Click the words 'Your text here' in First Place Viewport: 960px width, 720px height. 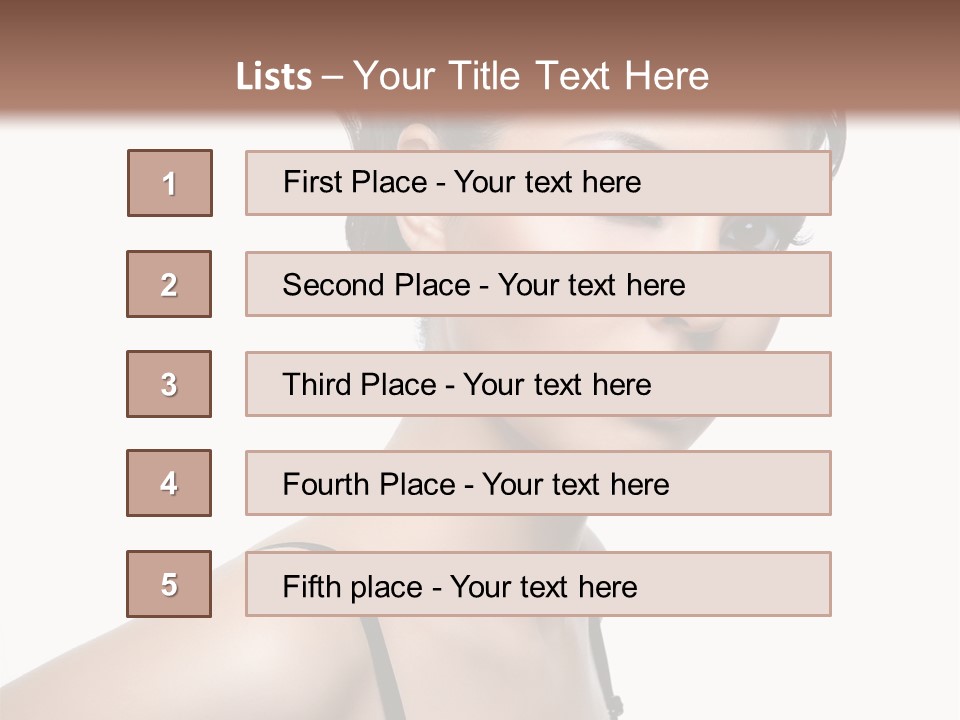click(x=547, y=182)
